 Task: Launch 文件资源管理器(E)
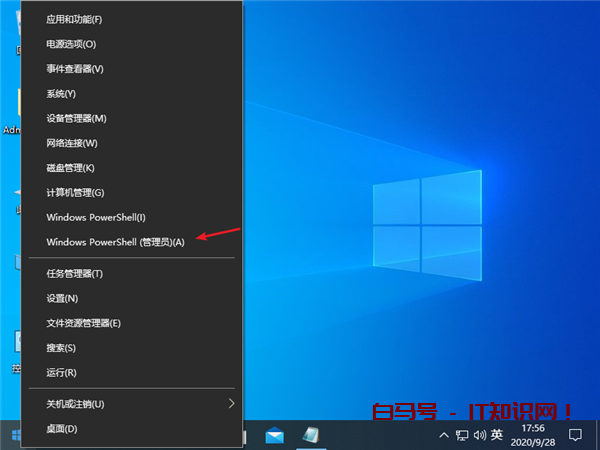click(x=83, y=323)
